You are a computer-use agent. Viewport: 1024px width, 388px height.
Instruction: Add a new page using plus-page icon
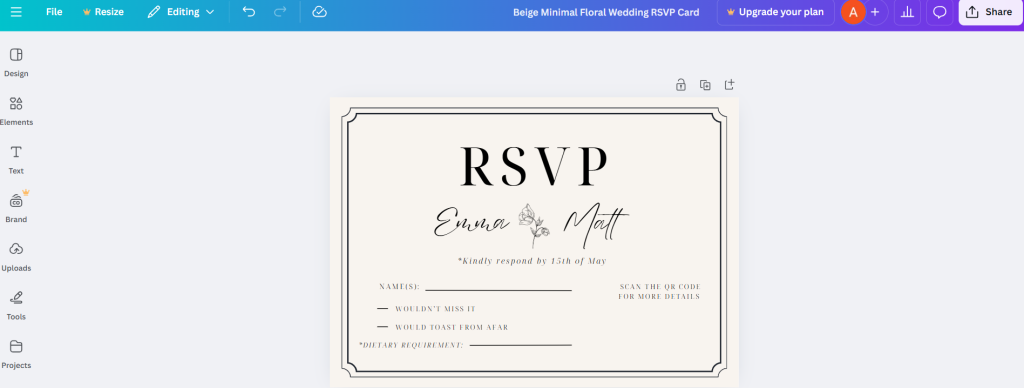pyautogui.click(x=729, y=85)
